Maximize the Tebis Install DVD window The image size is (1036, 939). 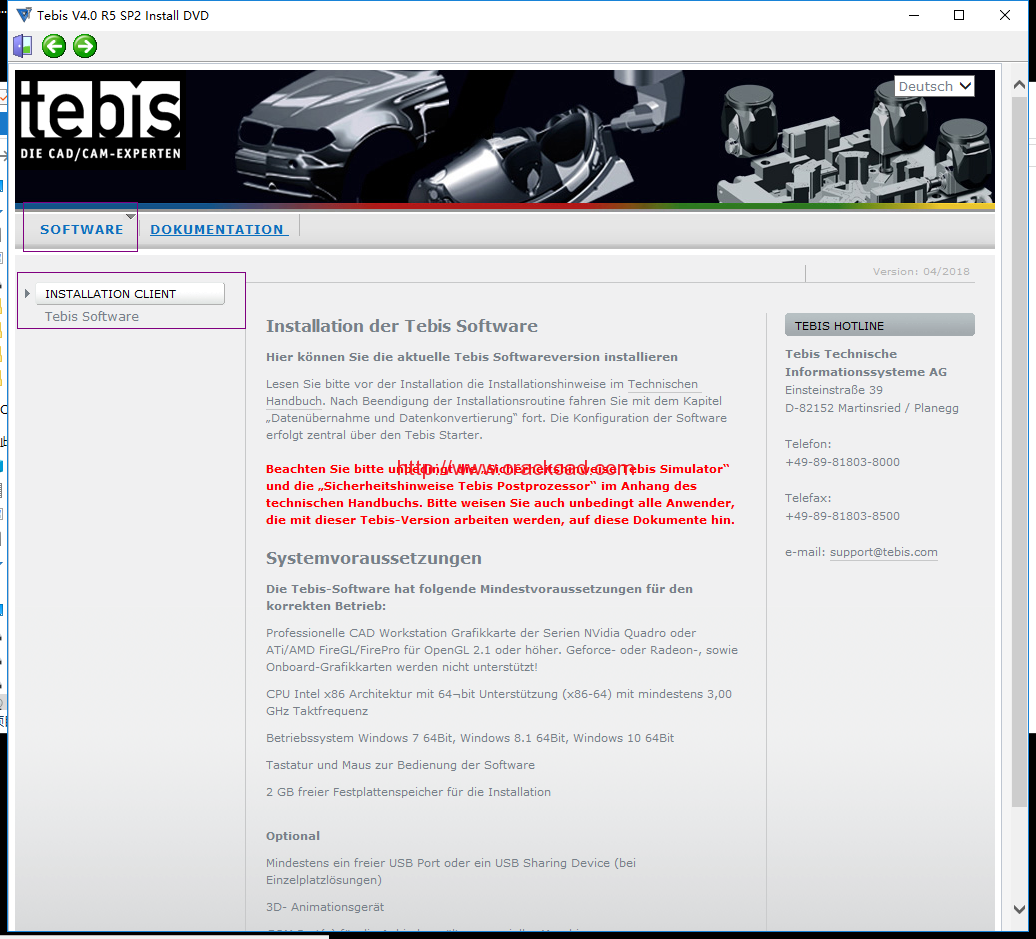959,15
